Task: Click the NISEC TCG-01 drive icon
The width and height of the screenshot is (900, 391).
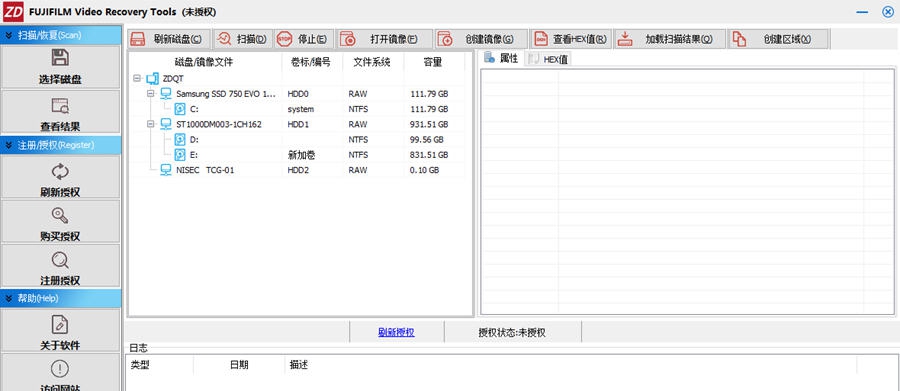Action: [x=166, y=170]
